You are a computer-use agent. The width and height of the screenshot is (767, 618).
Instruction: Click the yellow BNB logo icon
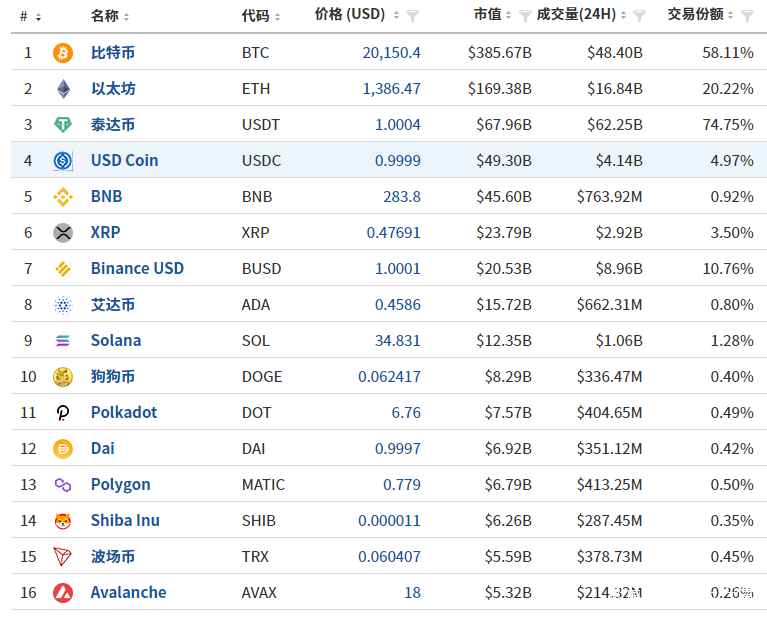[x=63, y=197]
